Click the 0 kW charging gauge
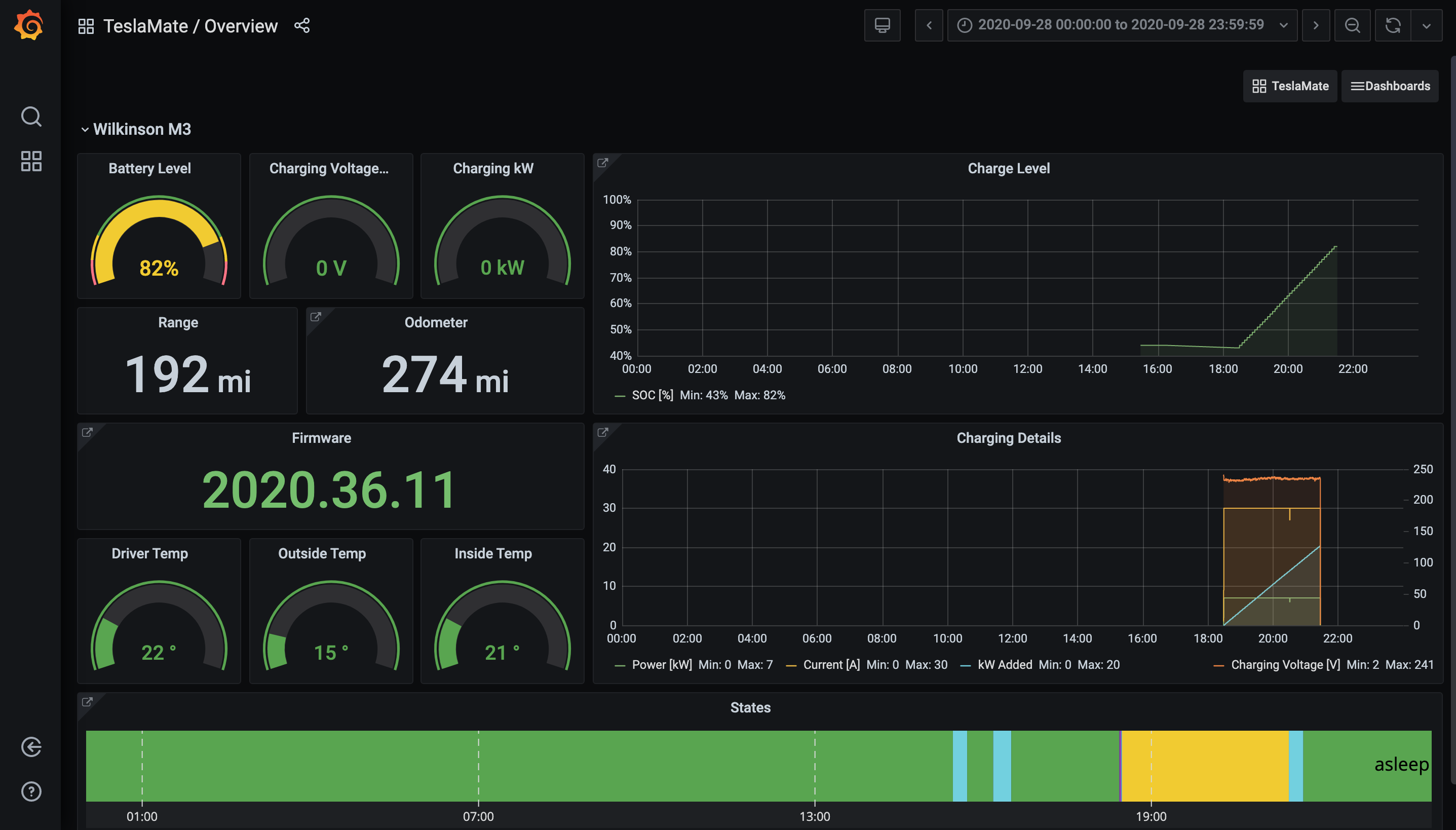Image resolution: width=1456 pixels, height=830 pixels. point(502,241)
